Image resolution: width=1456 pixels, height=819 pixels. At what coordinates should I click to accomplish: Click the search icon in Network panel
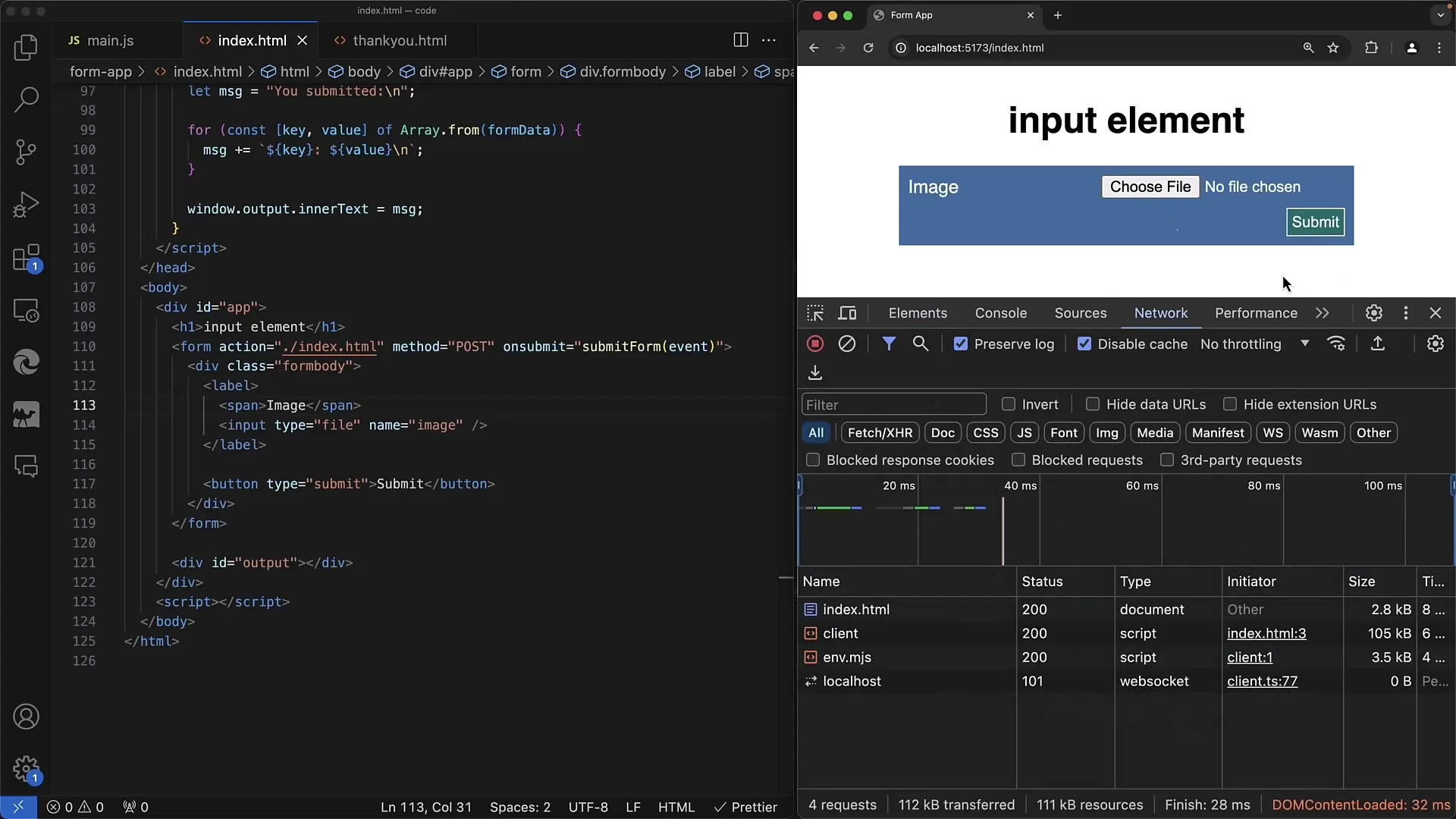tap(920, 344)
